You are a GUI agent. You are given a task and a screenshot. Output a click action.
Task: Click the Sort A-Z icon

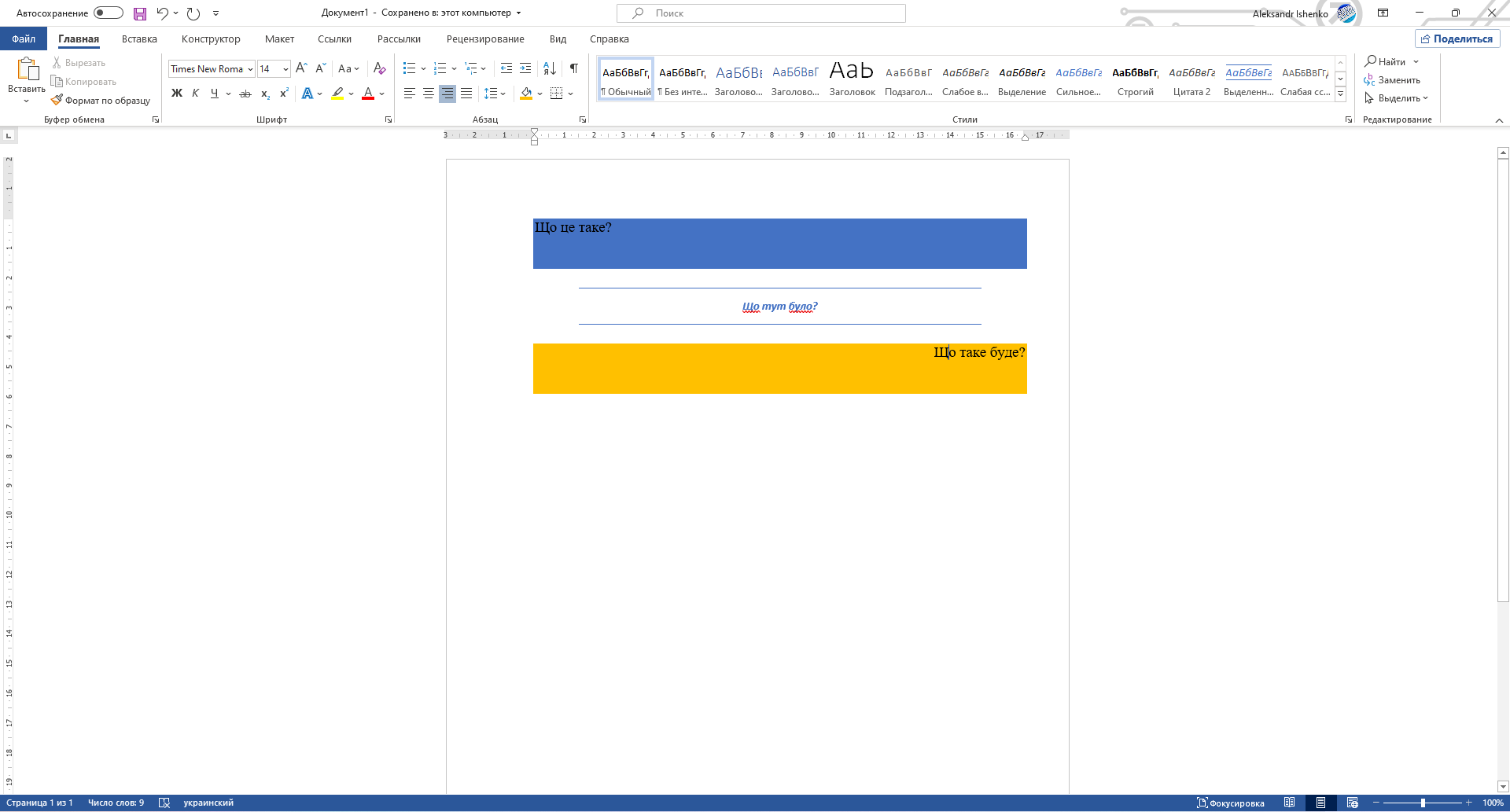coord(550,68)
